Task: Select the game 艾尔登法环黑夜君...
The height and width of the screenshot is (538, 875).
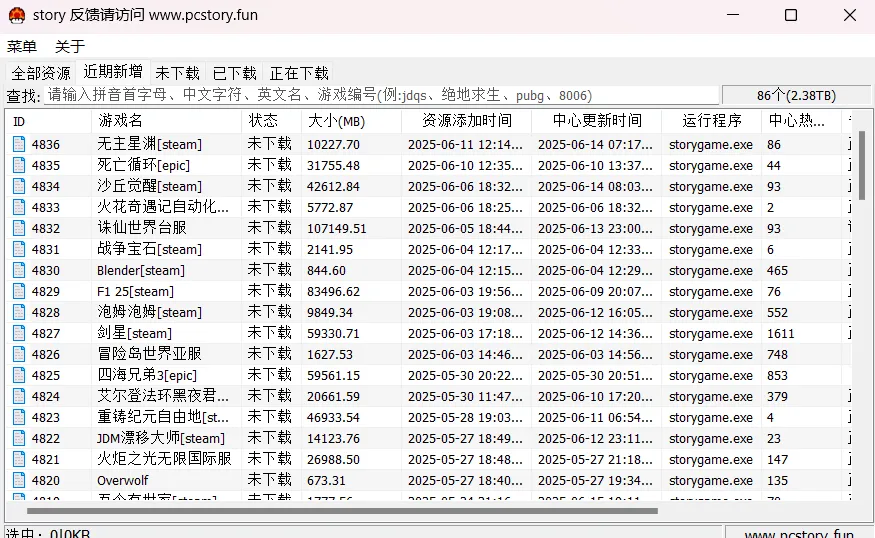Action: (162, 396)
